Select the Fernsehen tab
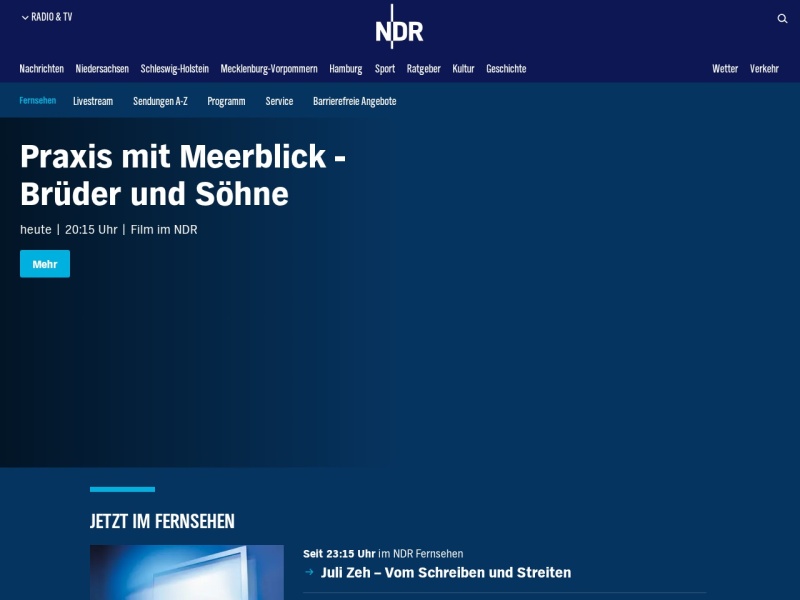Image resolution: width=800 pixels, height=600 pixels. (38, 101)
